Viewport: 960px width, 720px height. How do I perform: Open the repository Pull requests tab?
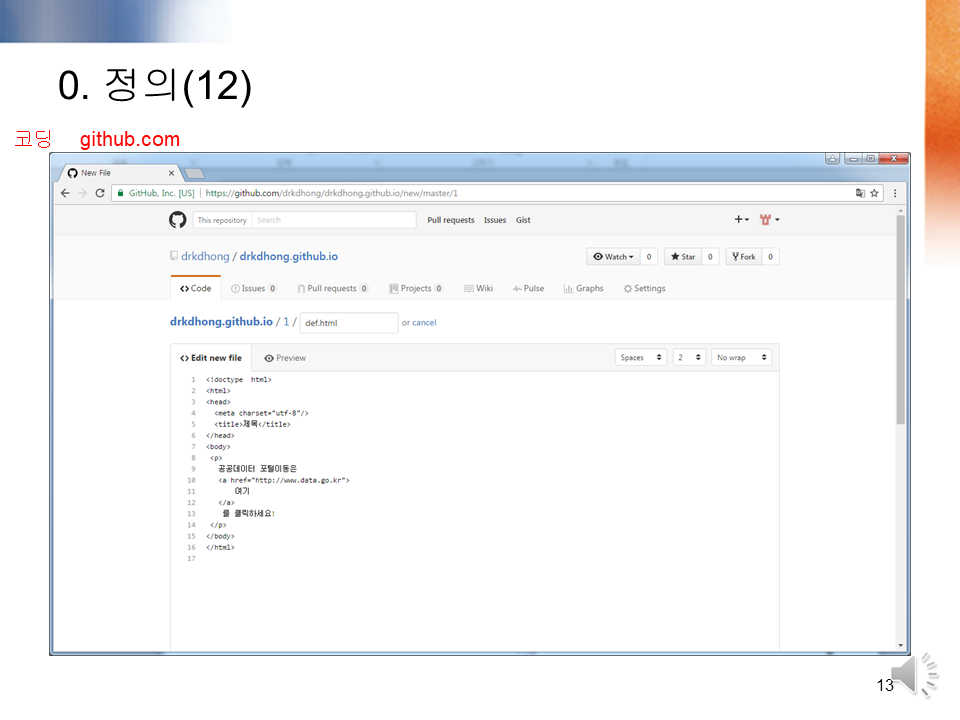click(332, 288)
